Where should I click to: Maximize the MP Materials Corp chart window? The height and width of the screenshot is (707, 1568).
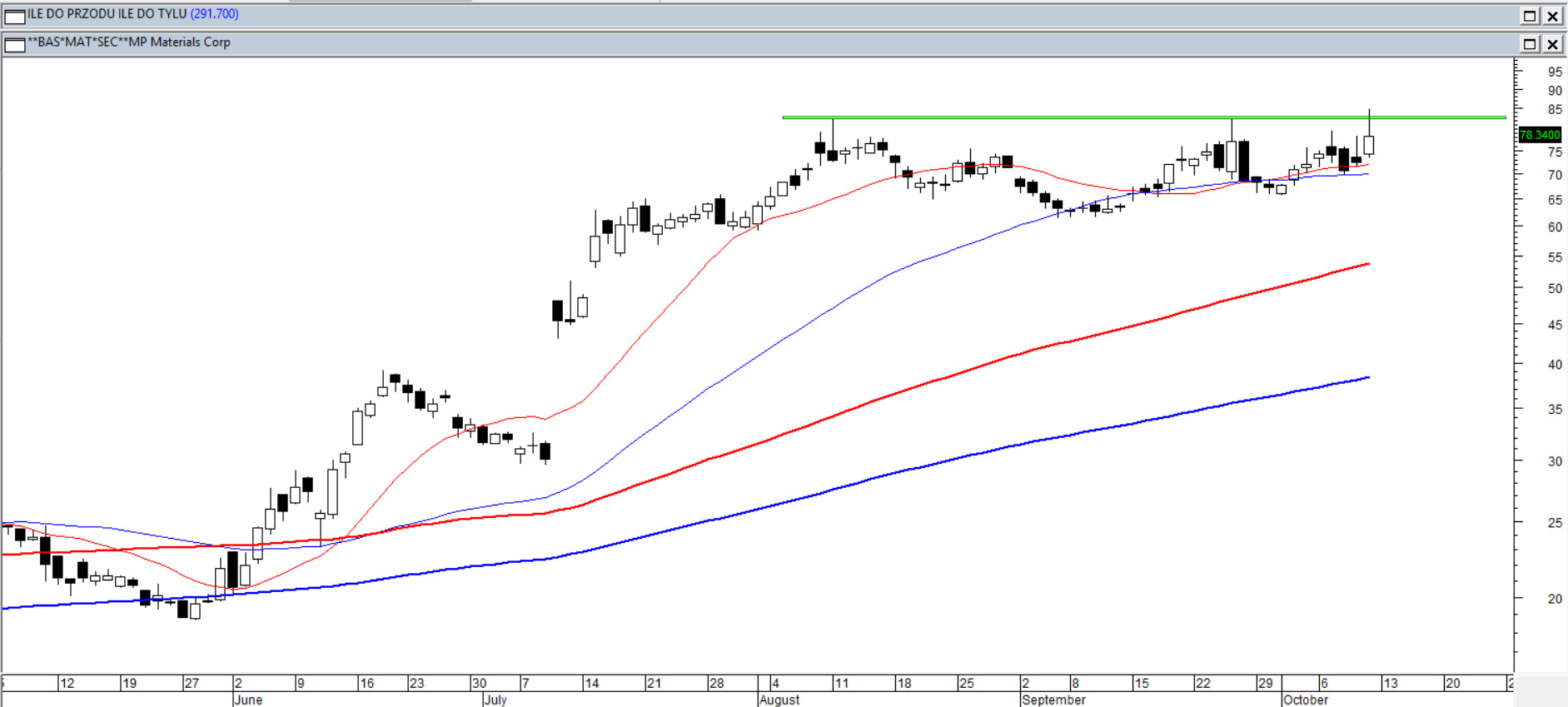tap(1530, 44)
